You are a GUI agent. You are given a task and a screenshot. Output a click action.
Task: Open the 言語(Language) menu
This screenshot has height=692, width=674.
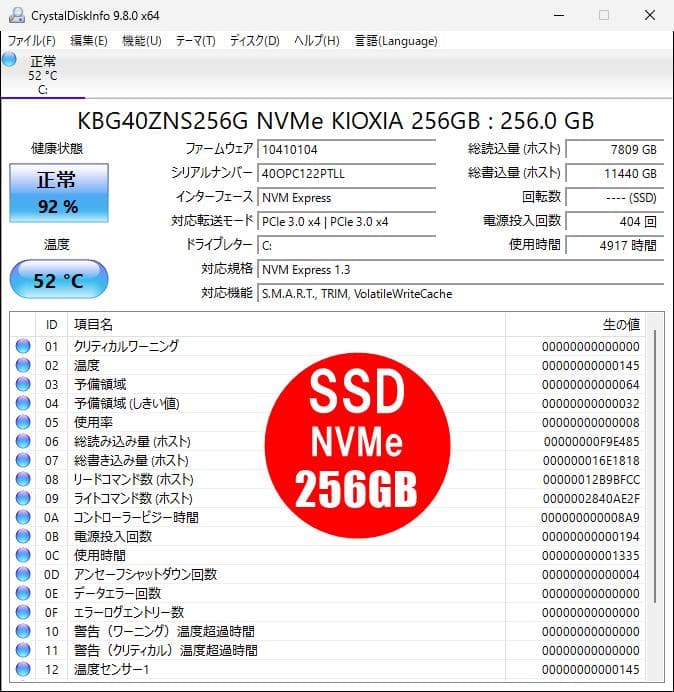pyautogui.click(x=396, y=41)
